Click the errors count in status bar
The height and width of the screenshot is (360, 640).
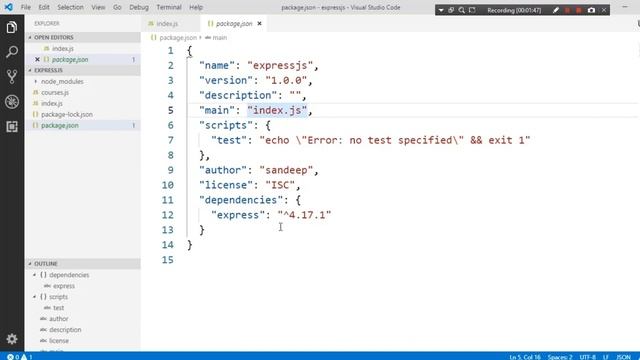tap(13, 357)
